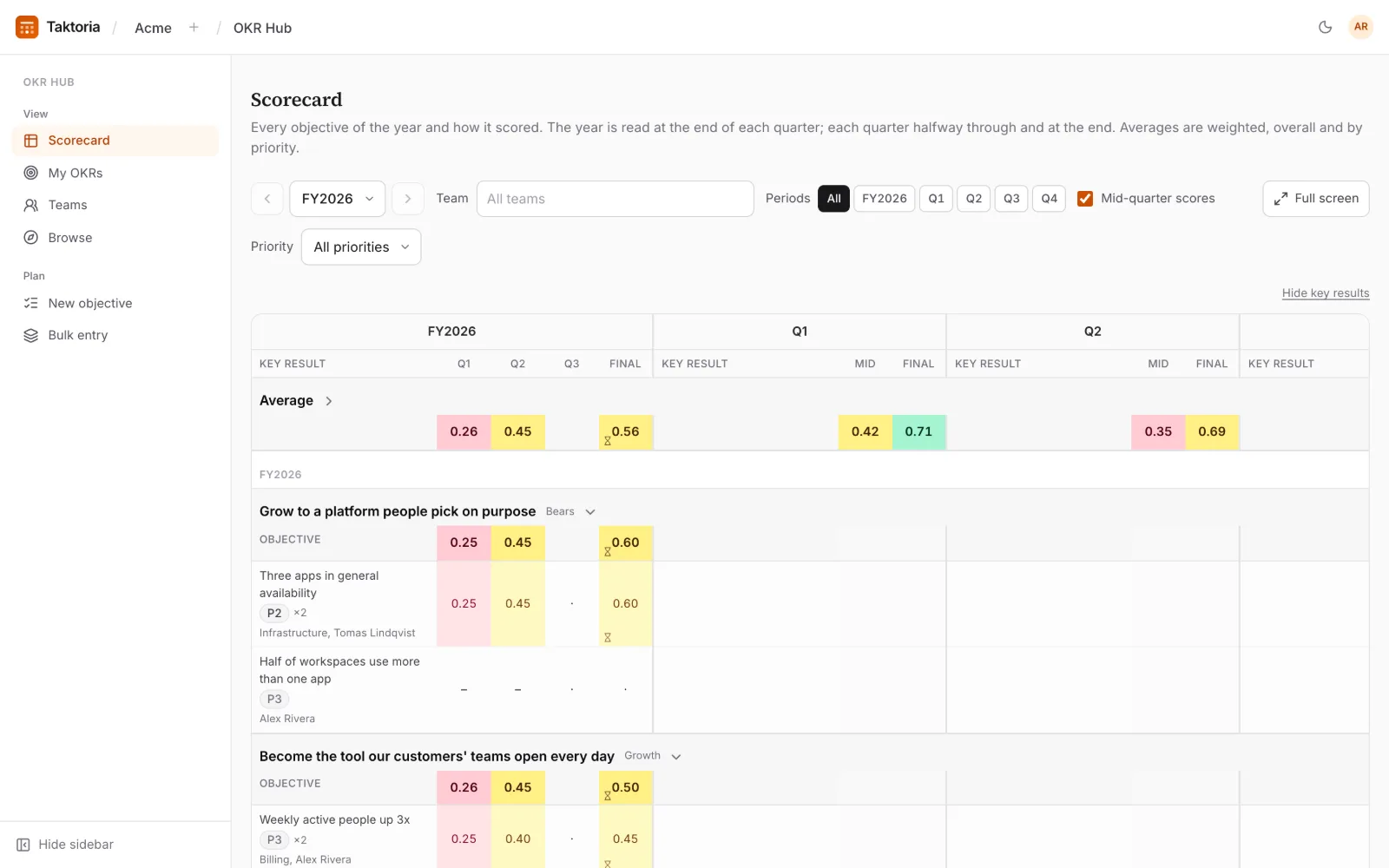Open the All teams field
Viewport: 1389px width, 868px height.
(616, 199)
